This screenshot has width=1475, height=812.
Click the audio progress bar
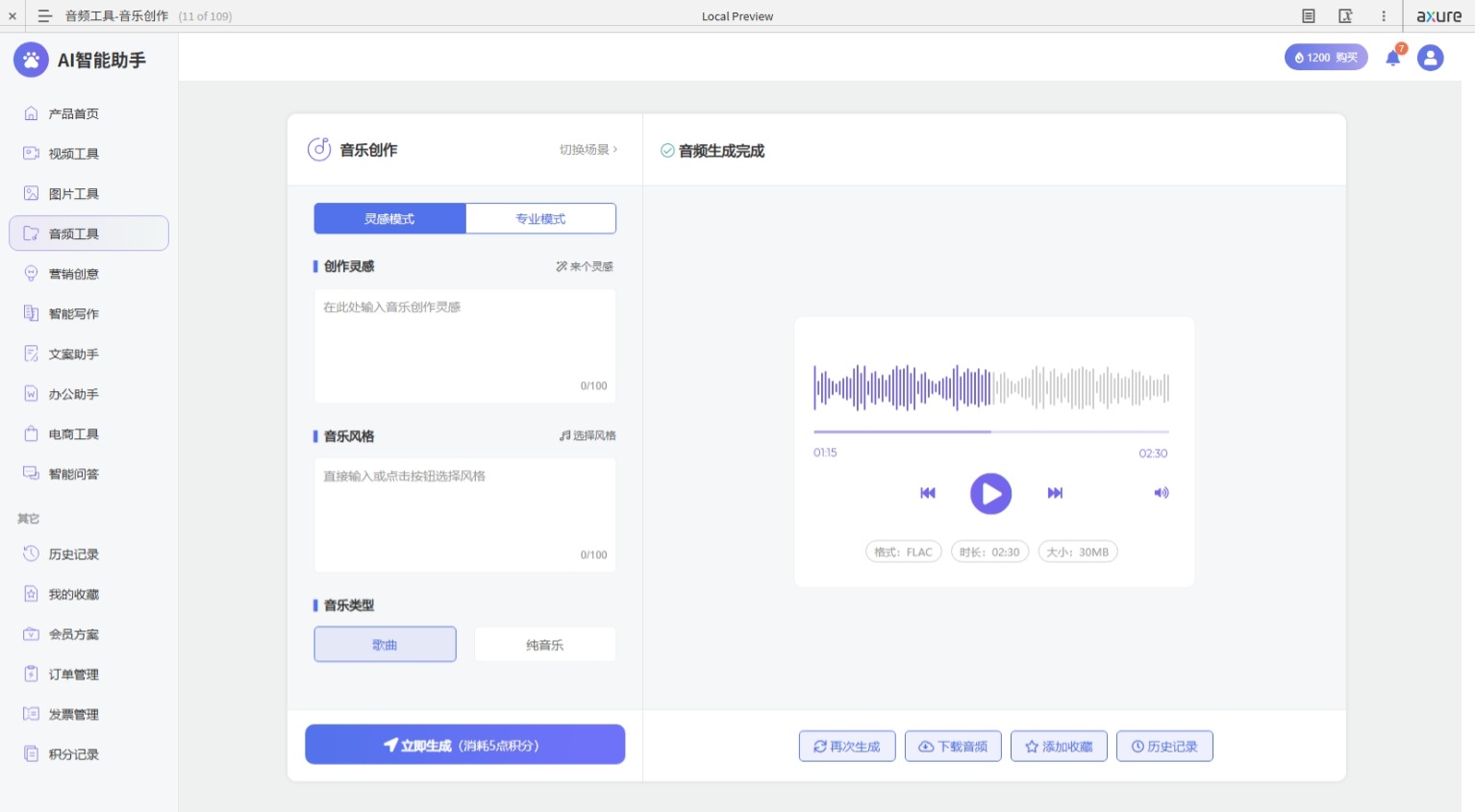pos(990,432)
